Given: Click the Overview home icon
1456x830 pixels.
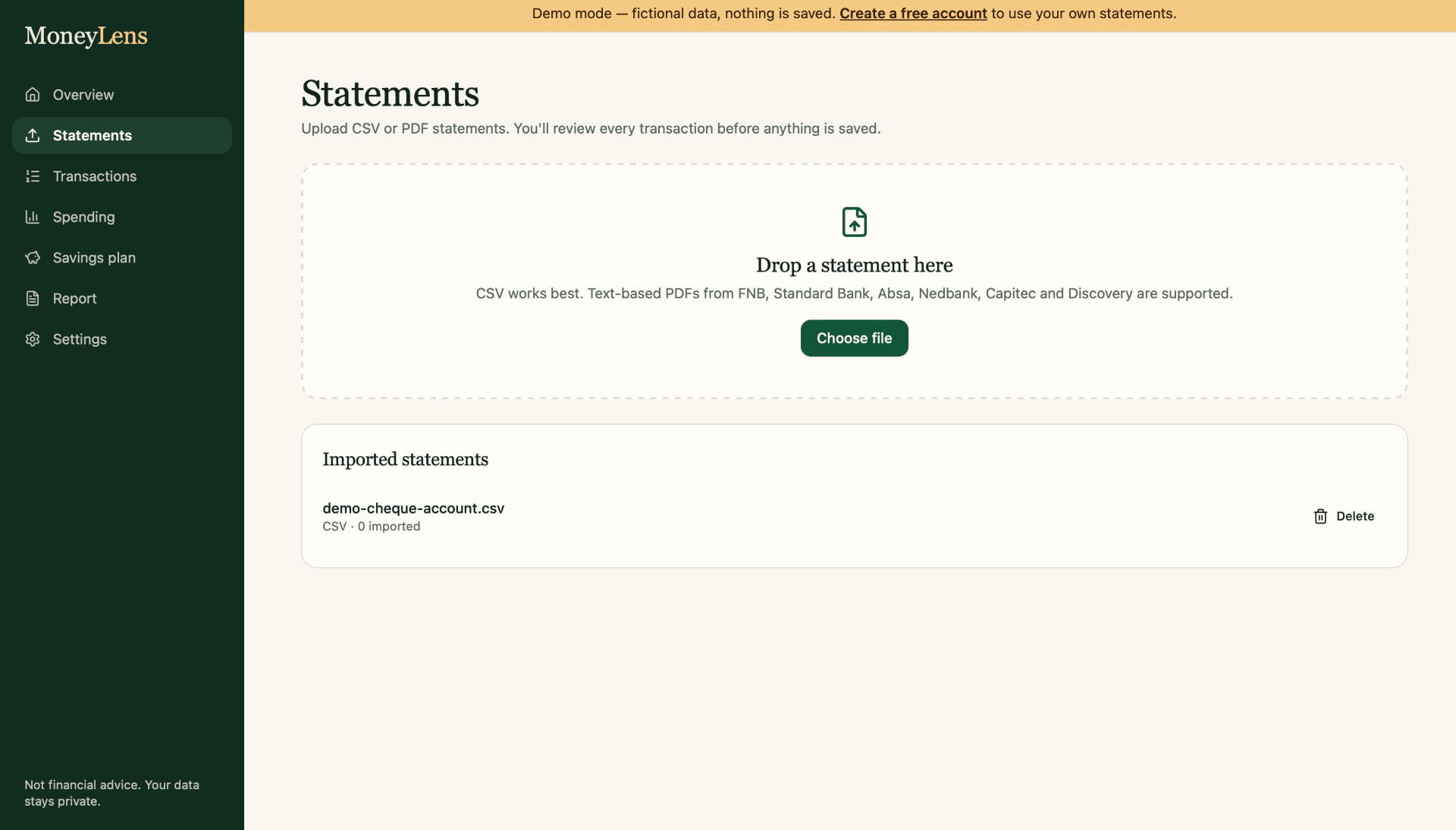Looking at the screenshot, I should (33, 95).
